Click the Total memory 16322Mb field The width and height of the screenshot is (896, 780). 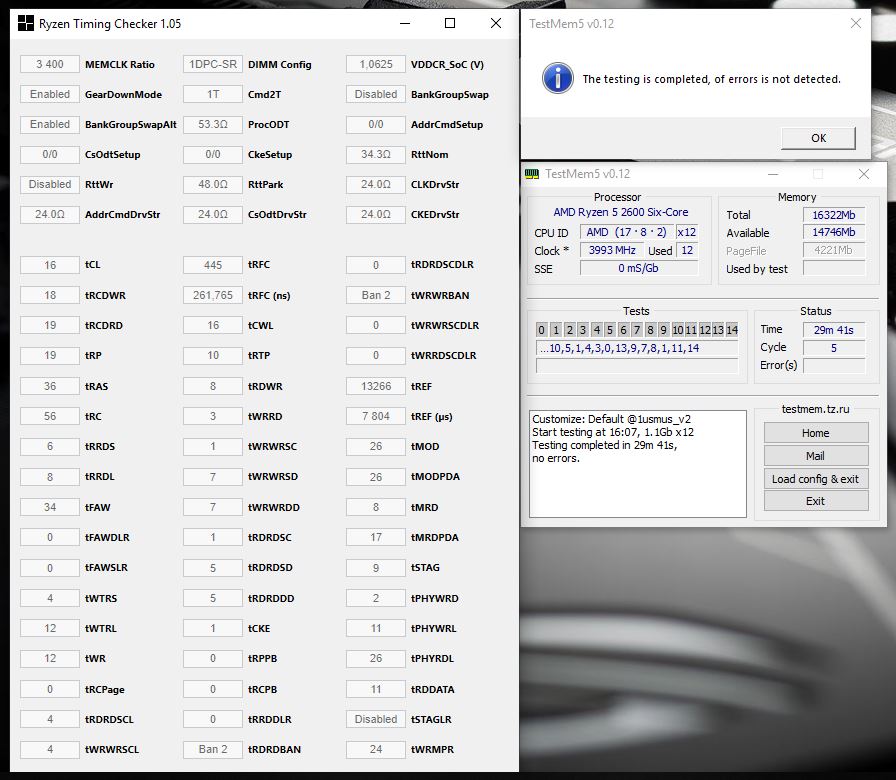[834, 215]
